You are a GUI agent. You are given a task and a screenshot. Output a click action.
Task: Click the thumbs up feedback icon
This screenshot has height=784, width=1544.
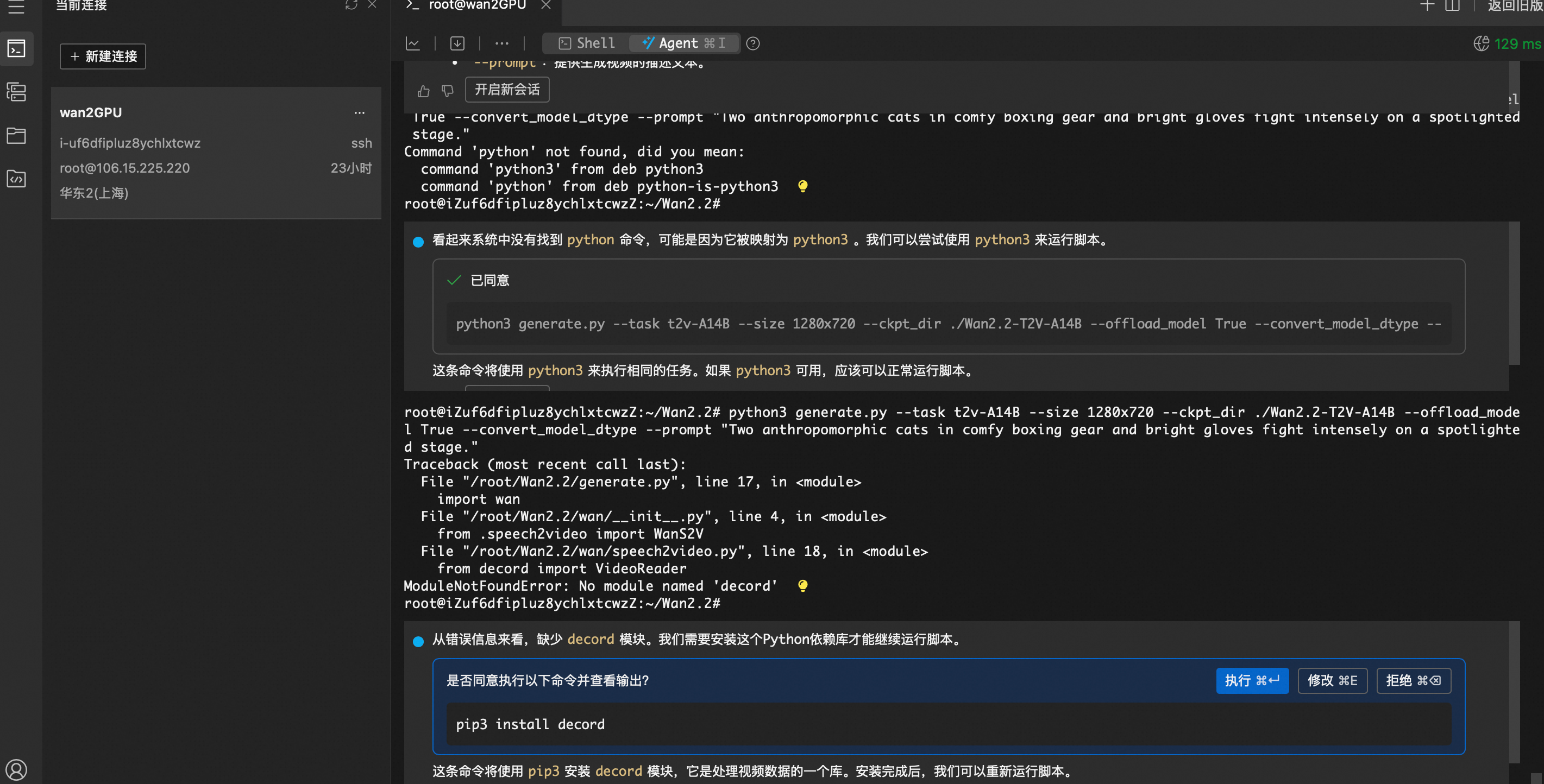click(x=424, y=91)
